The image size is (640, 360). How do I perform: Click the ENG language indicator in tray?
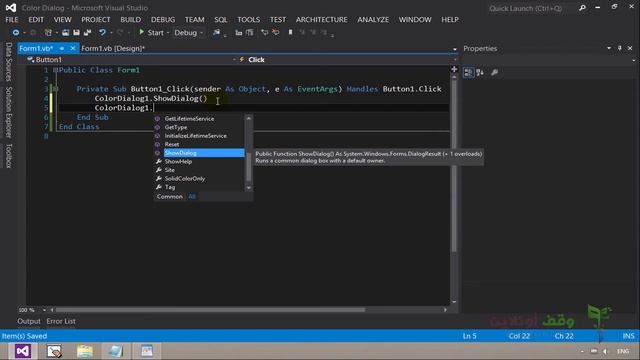point(623,351)
